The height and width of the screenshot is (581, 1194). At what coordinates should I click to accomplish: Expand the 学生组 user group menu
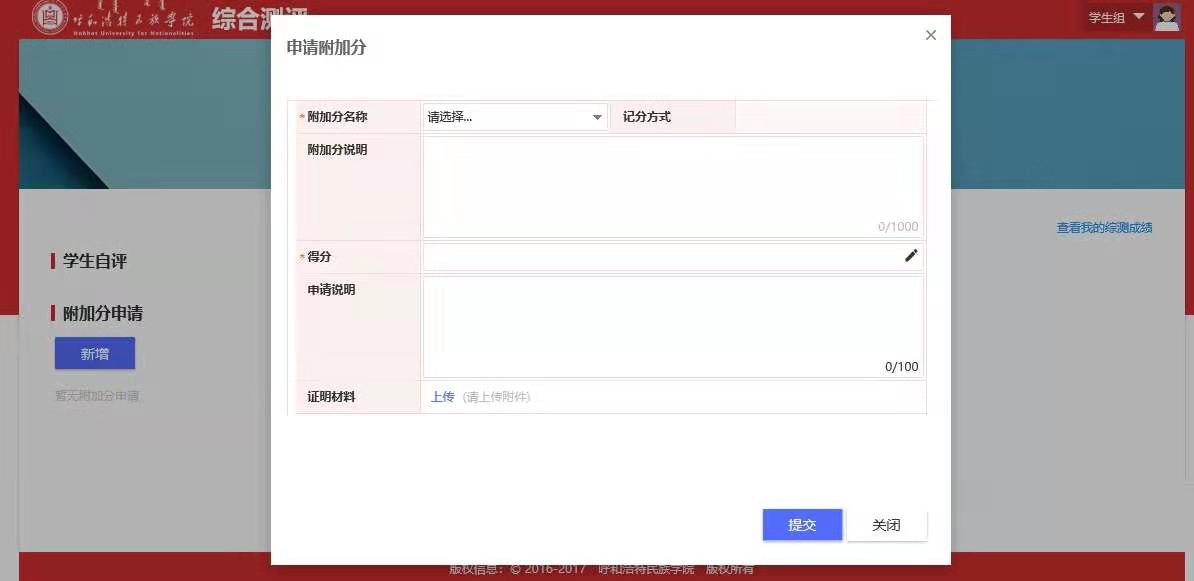[x=1116, y=17]
